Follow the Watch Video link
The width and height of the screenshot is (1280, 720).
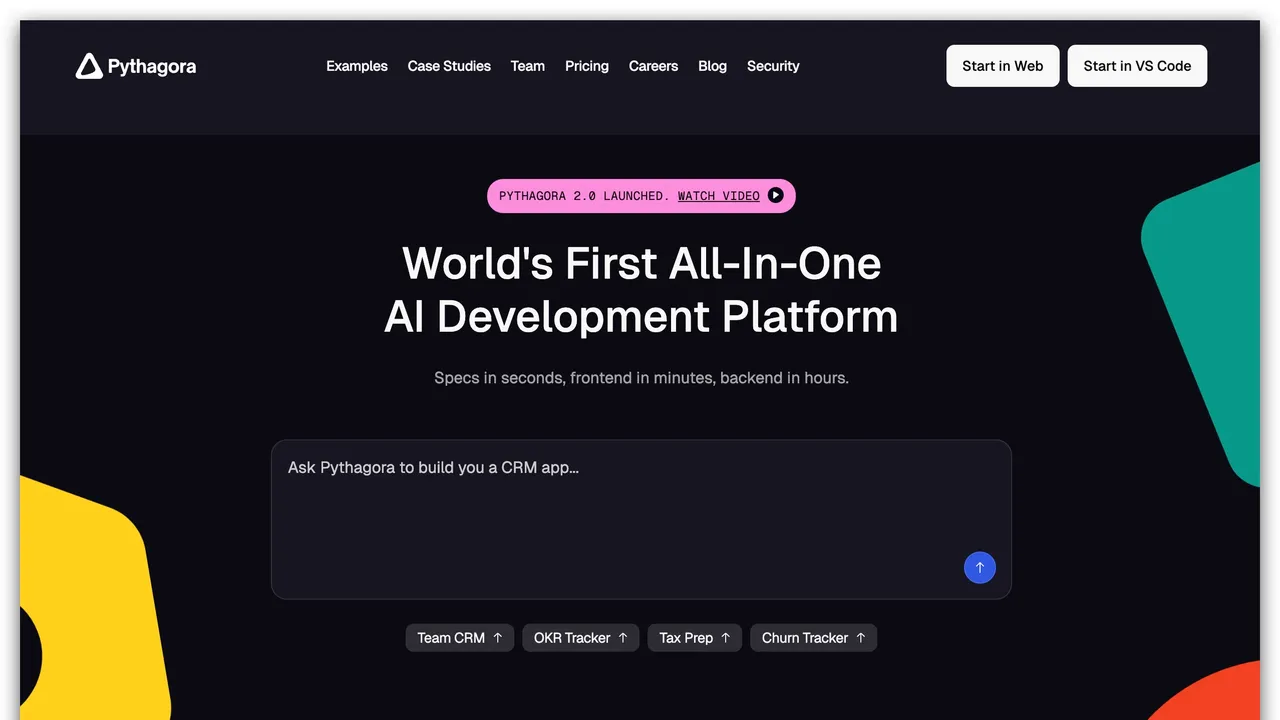[x=719, y=196]
